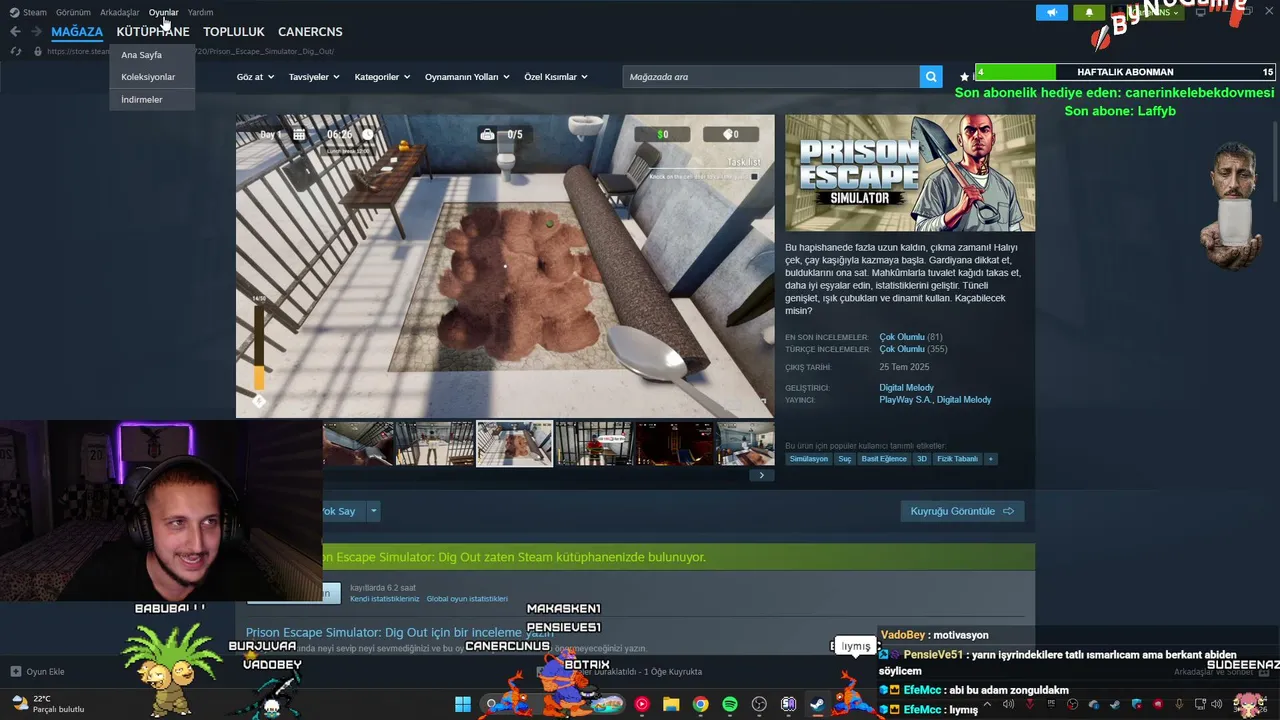Screen dimensions: 1280x720
Task: Open the notifications bell
Action: (1089, 12)
